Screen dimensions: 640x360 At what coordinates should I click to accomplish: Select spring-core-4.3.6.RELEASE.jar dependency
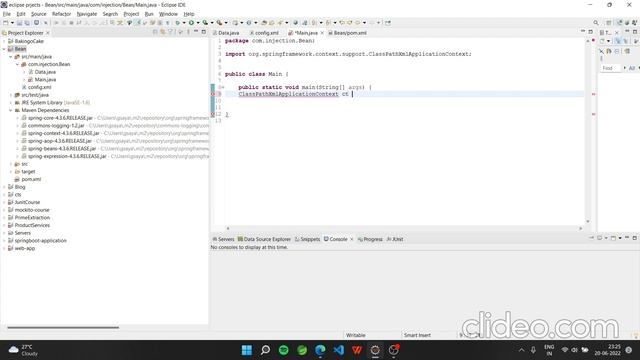(x=57, y=118)
